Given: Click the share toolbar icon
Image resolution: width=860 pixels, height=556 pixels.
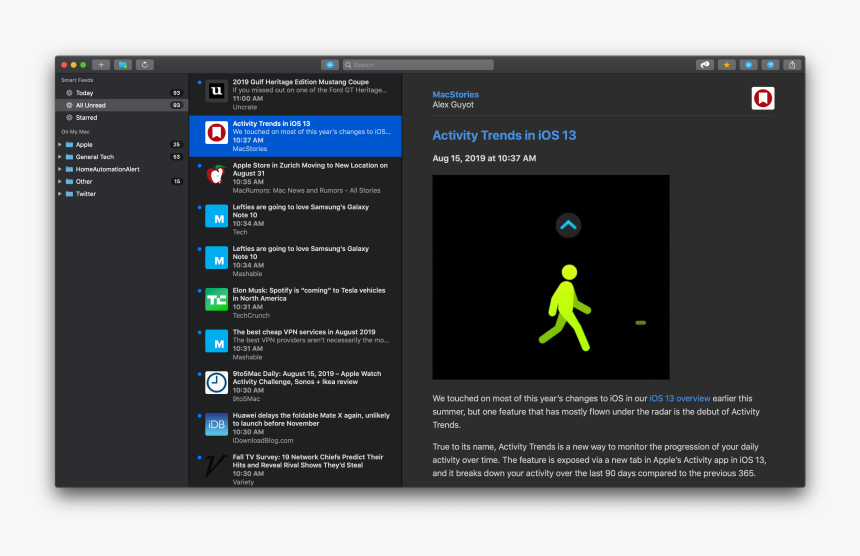Looking at the screenshot, I should (x=792, y=65).
